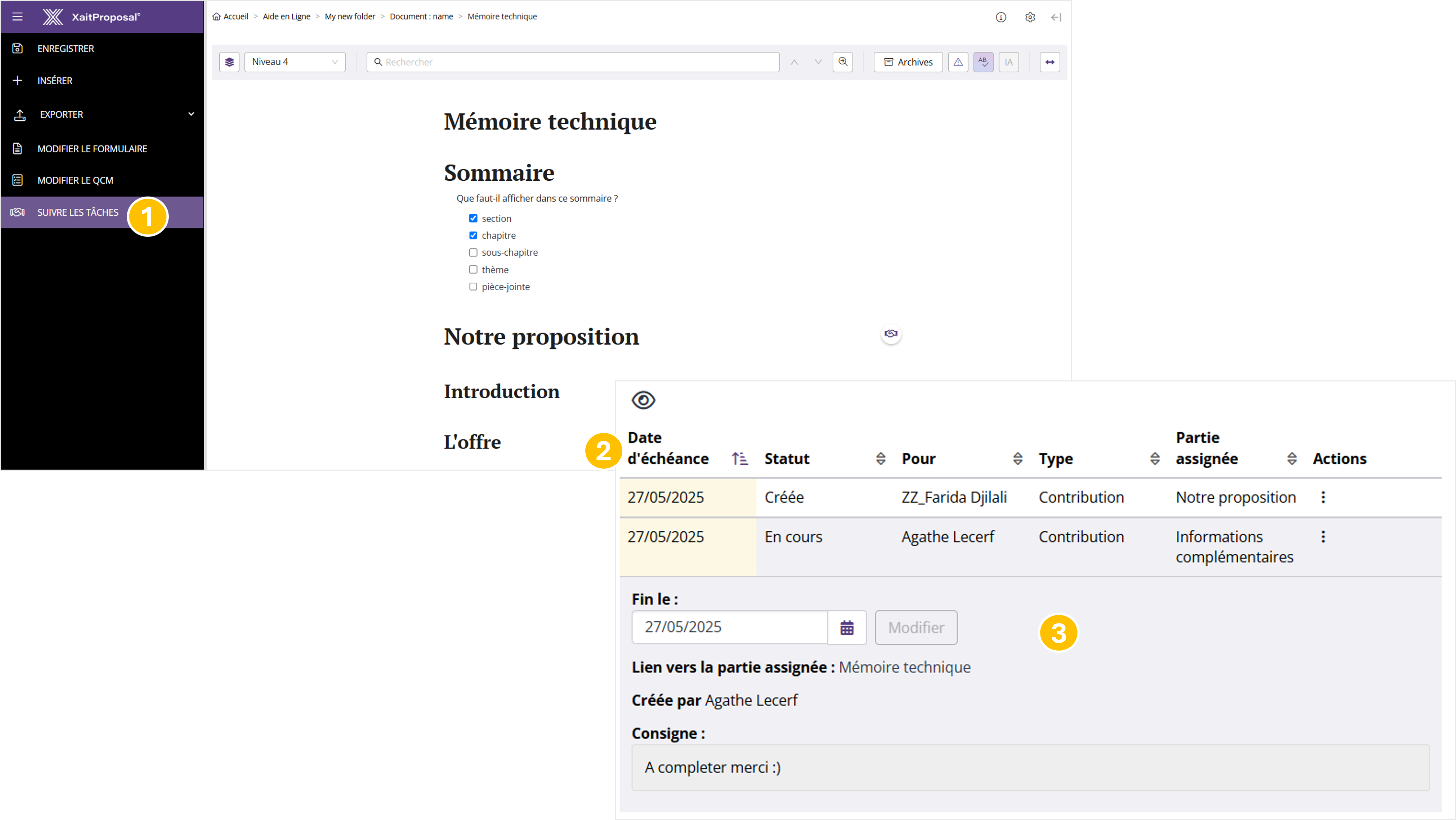The width and height of the screenshot is (1456, 820).
Task: Toggle the eye visibility icon
Action: click(x=643, y=400)
